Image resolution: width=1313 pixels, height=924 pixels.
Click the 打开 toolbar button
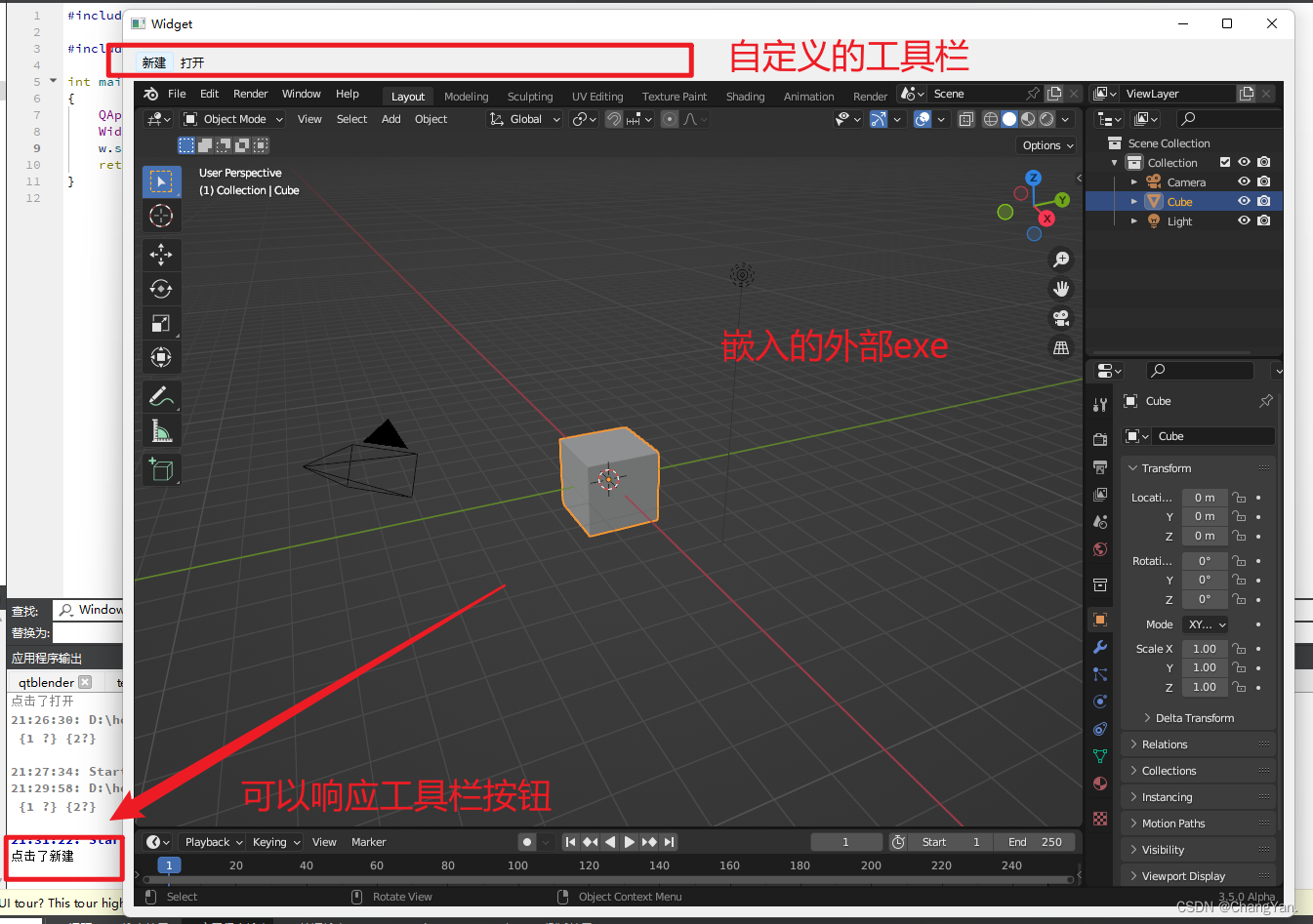(192, 62)
